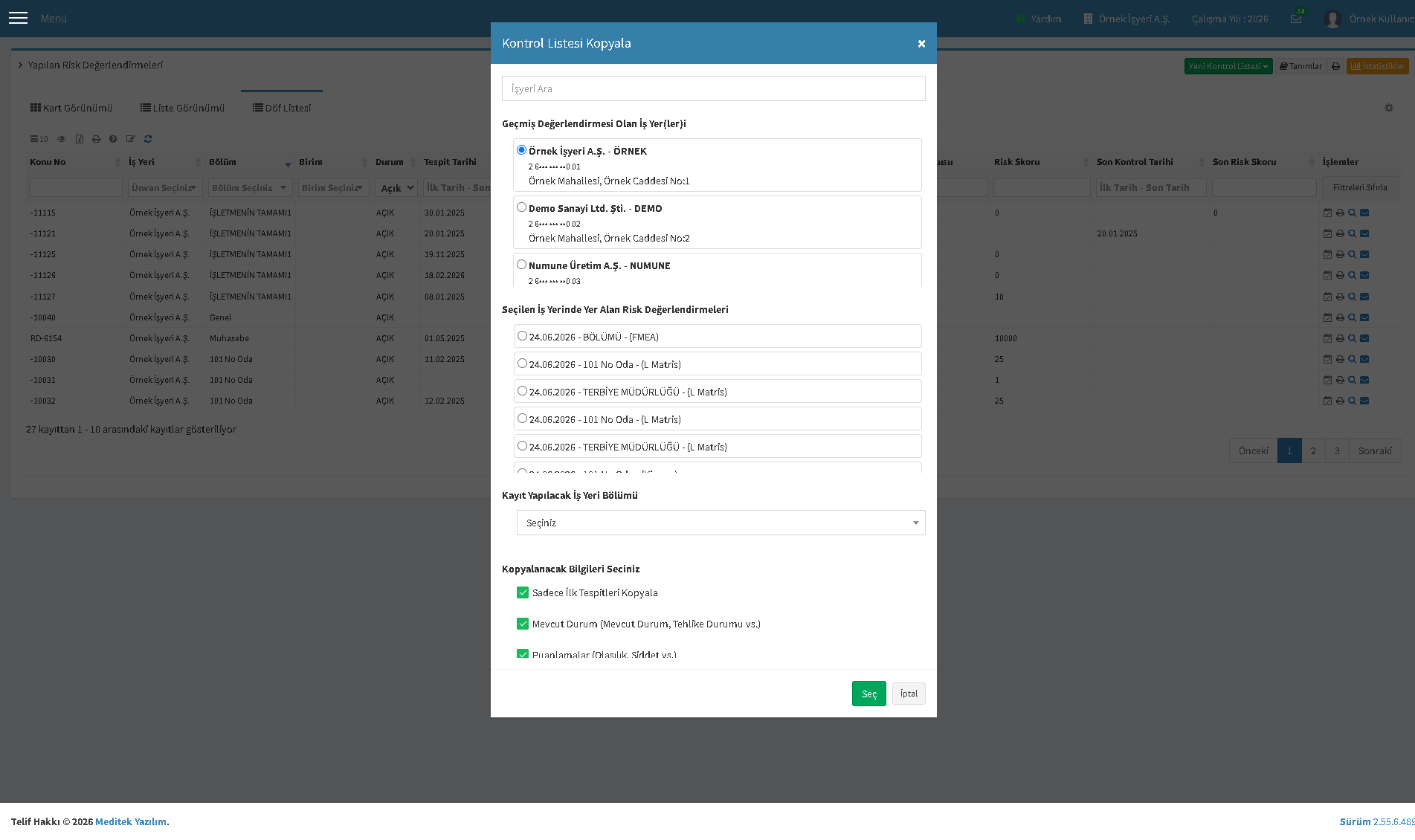Click magnifier icon in row -11125
1415x840 pixels.
[1352, 254]
